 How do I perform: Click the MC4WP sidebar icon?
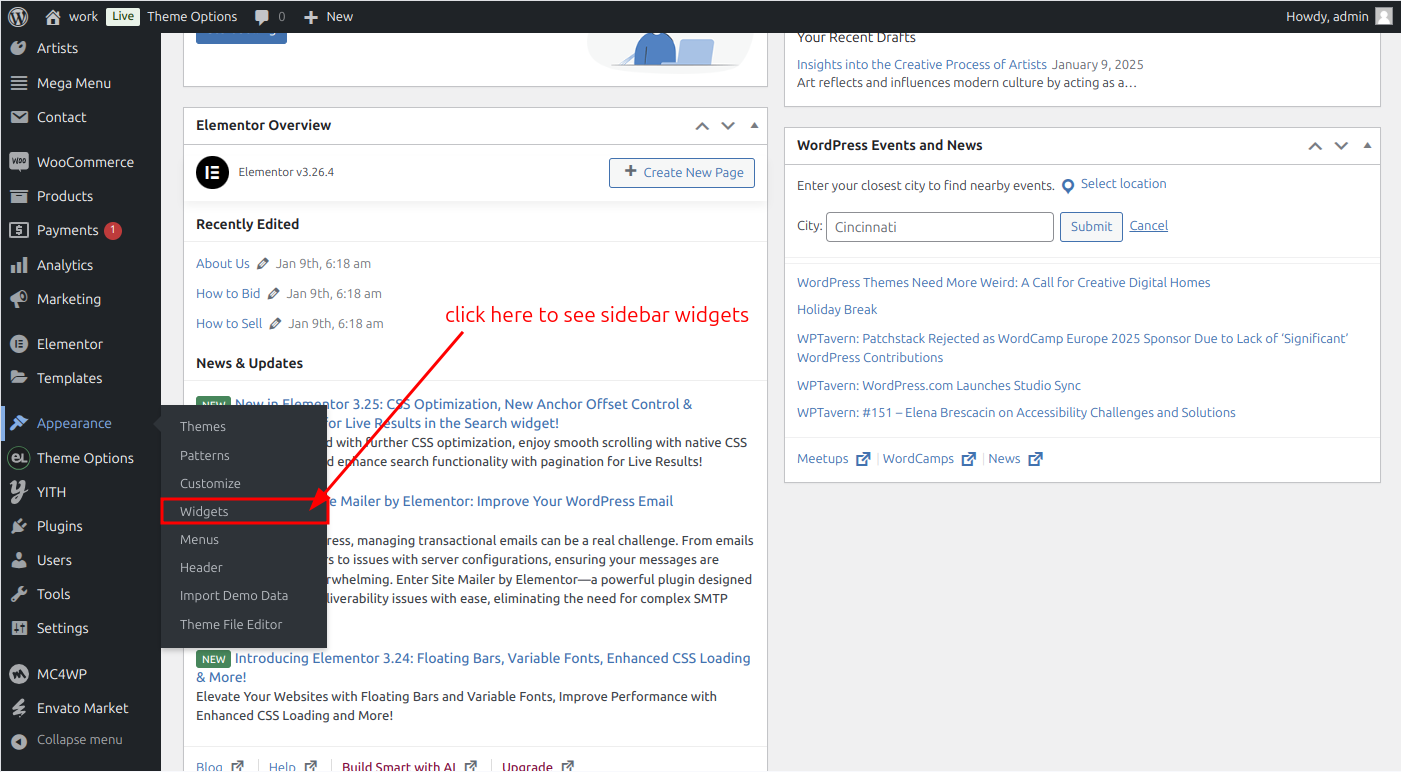tap(18, 674)
